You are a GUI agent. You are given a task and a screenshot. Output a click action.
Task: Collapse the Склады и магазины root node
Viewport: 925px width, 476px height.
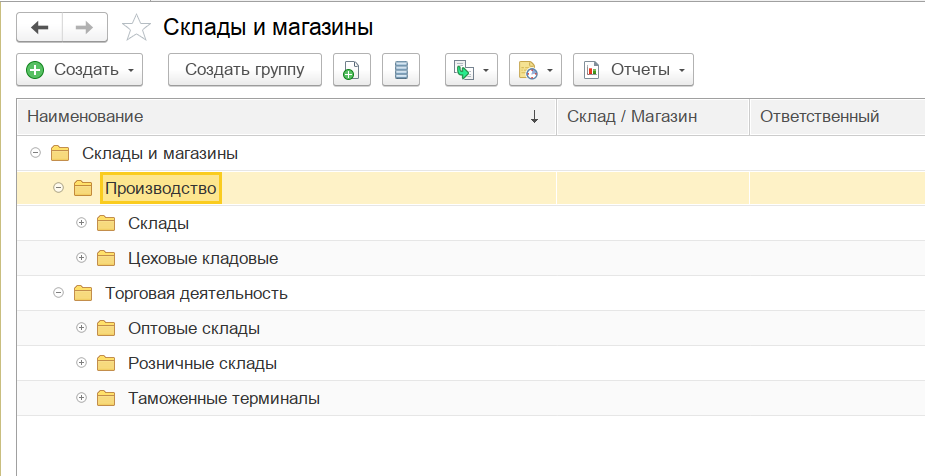pos(35,153)
